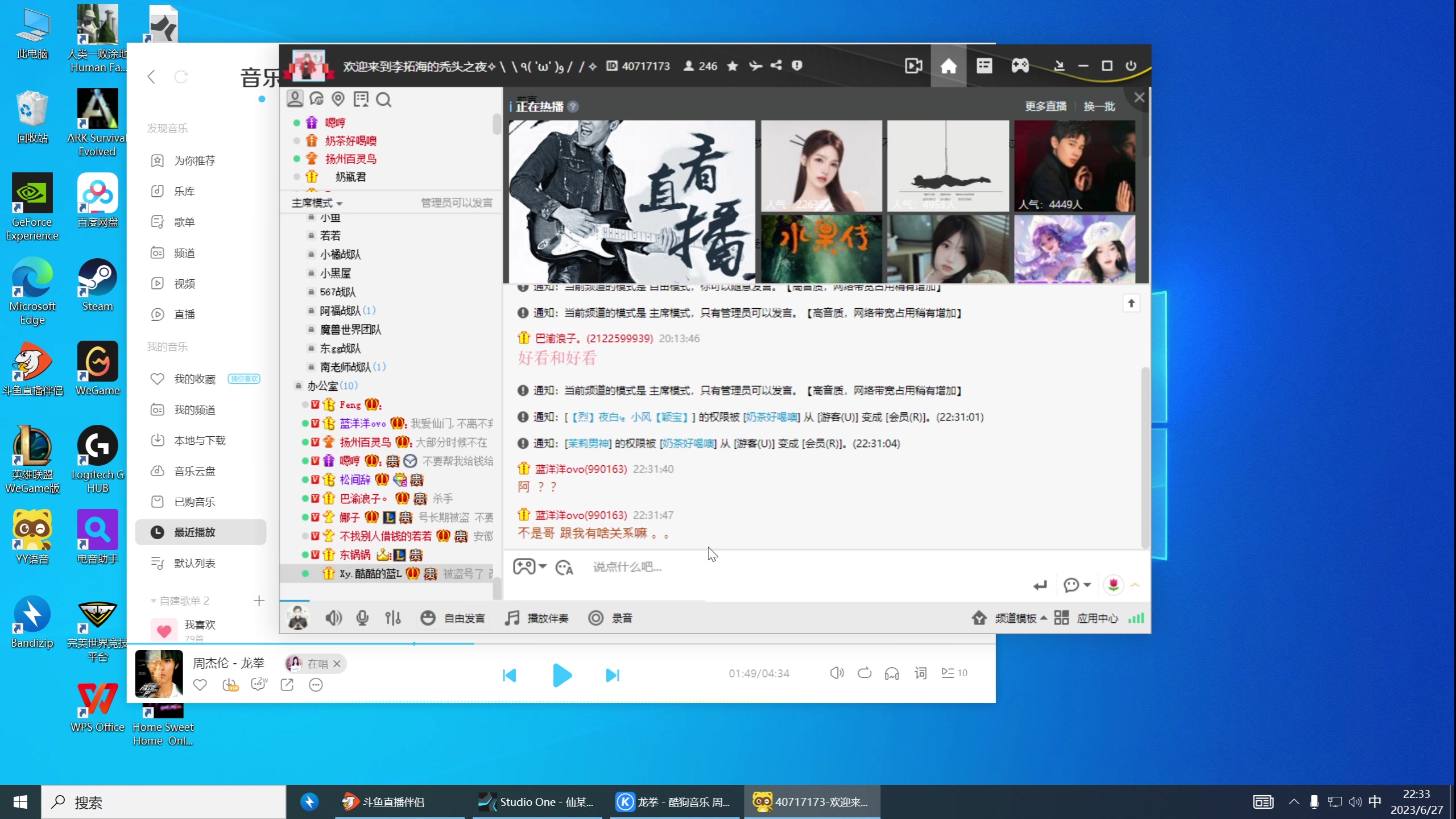Show lyrics with the 词 icon in music player
This screenshot has height=819, width=1456.
919,673
